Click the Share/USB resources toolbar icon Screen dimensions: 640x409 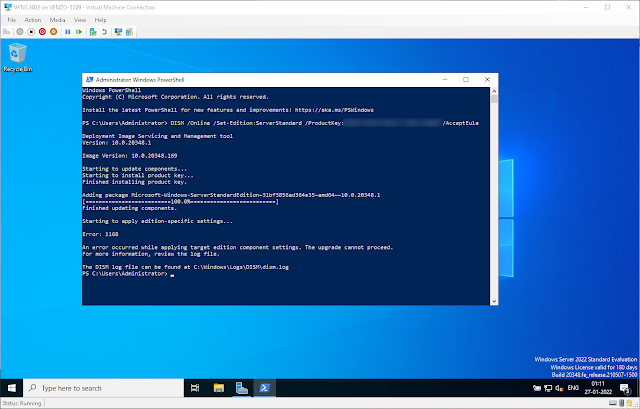[129, 32]
